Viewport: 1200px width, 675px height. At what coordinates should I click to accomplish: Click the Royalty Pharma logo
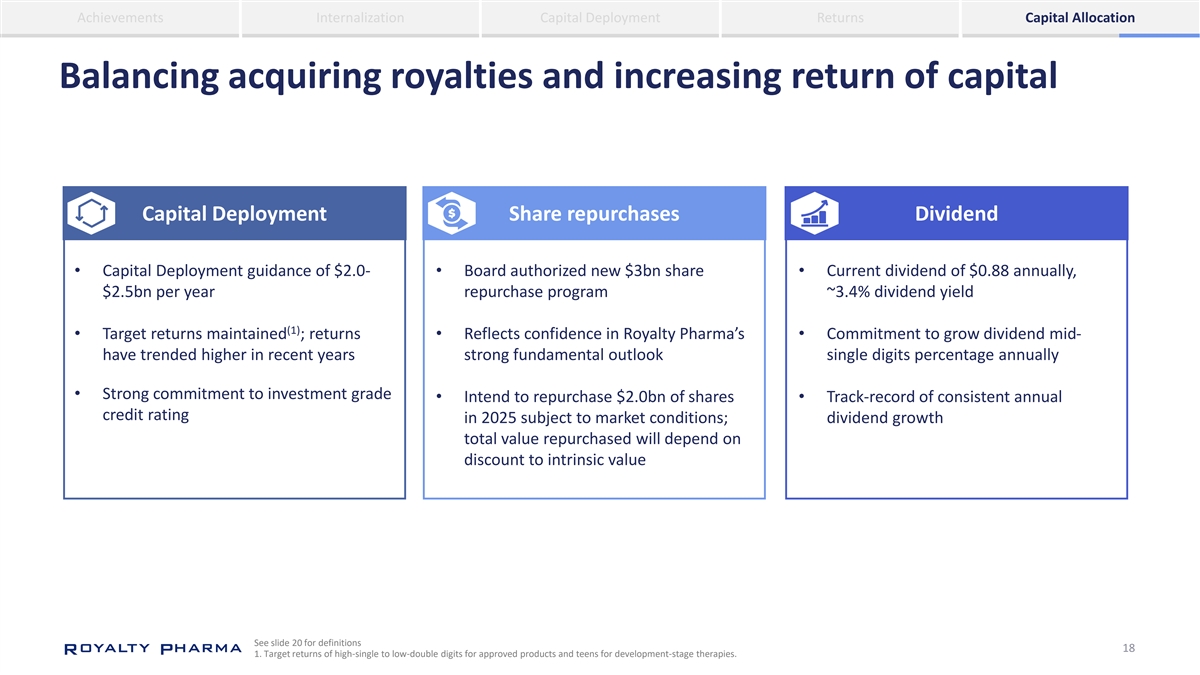(153, 649)
